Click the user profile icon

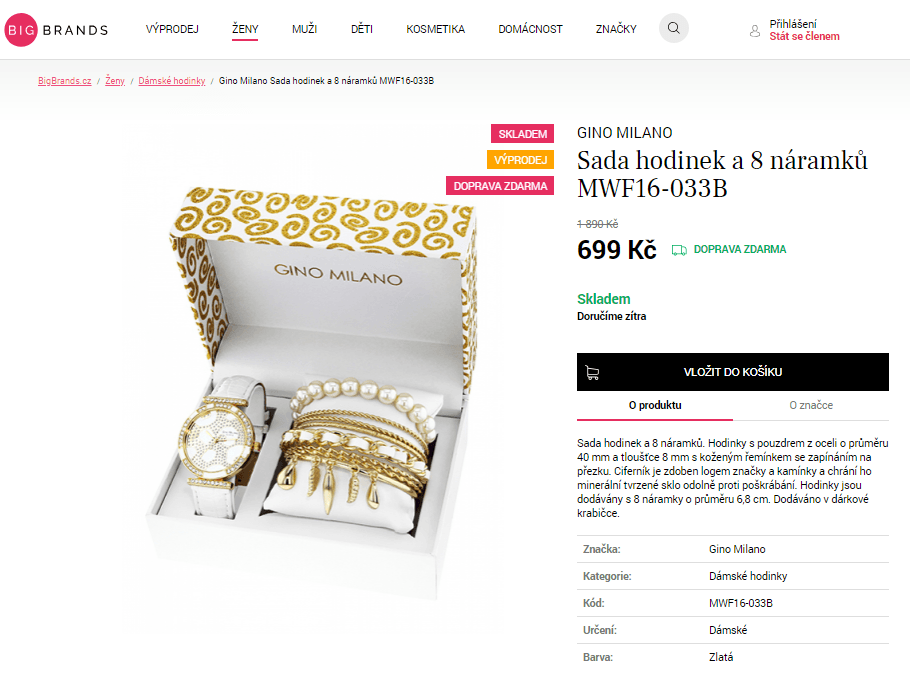coord(754,31)
